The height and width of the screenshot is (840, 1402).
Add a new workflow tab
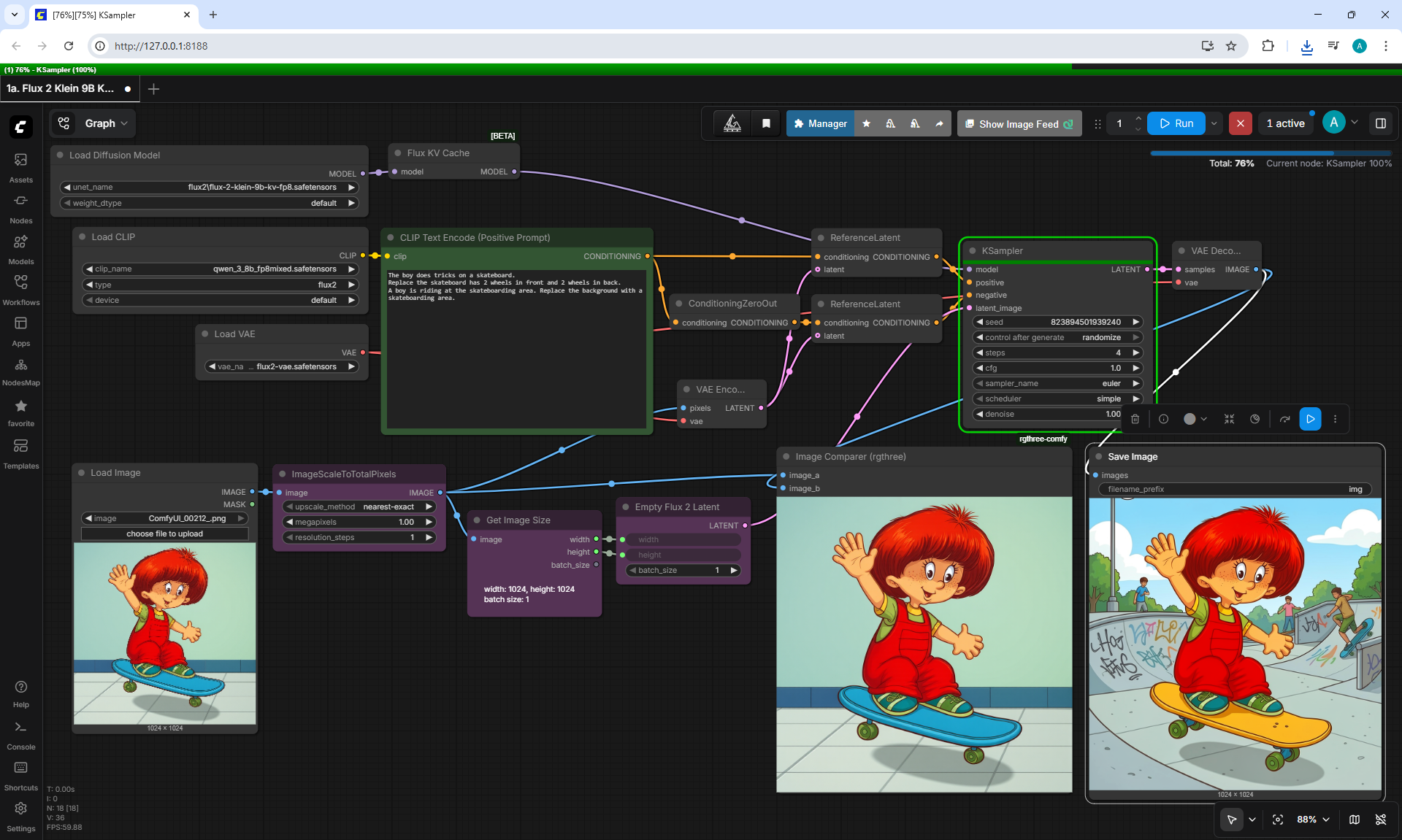153,88
